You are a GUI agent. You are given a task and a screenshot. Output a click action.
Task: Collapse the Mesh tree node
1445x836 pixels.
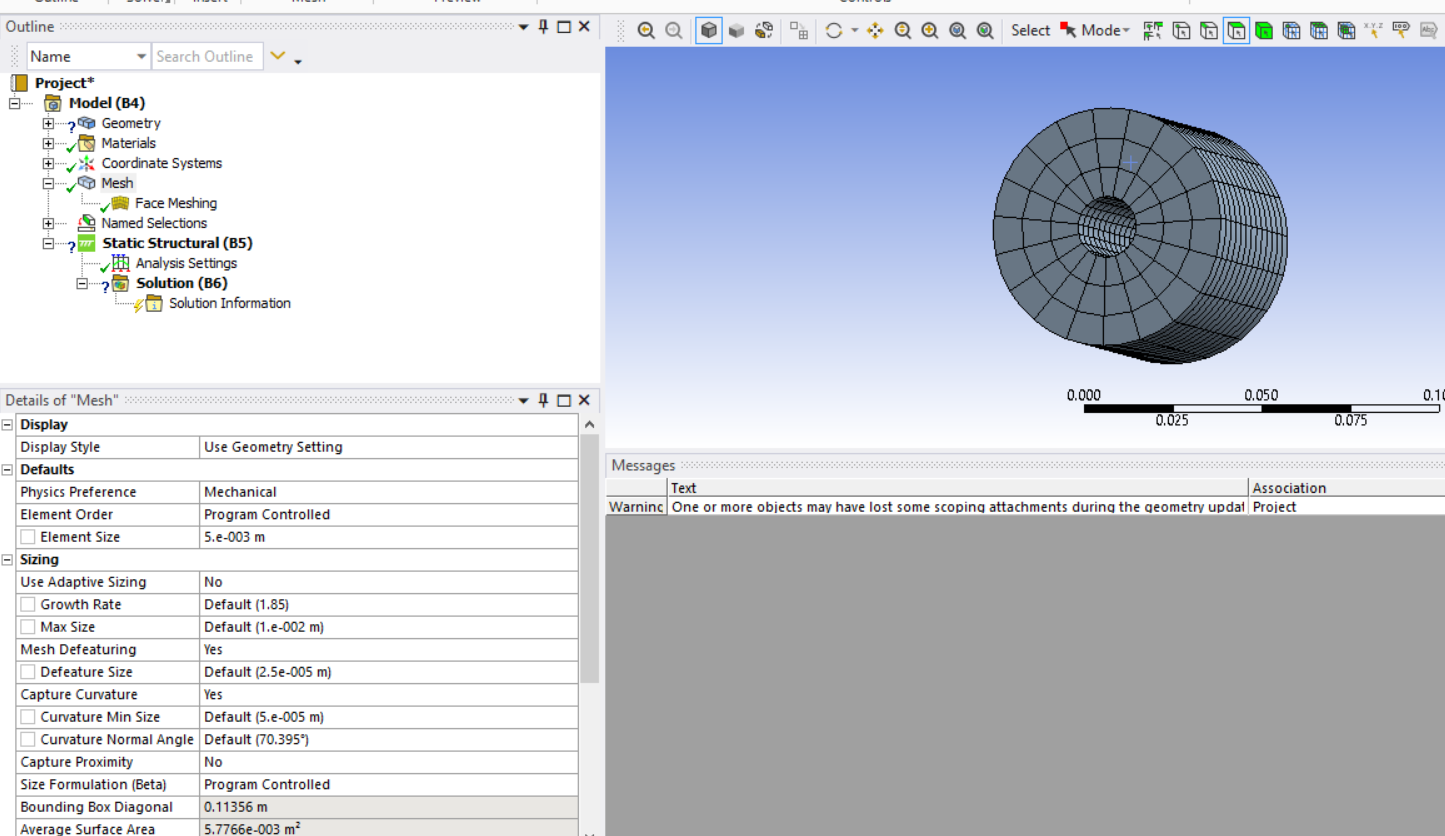[48, 183]
